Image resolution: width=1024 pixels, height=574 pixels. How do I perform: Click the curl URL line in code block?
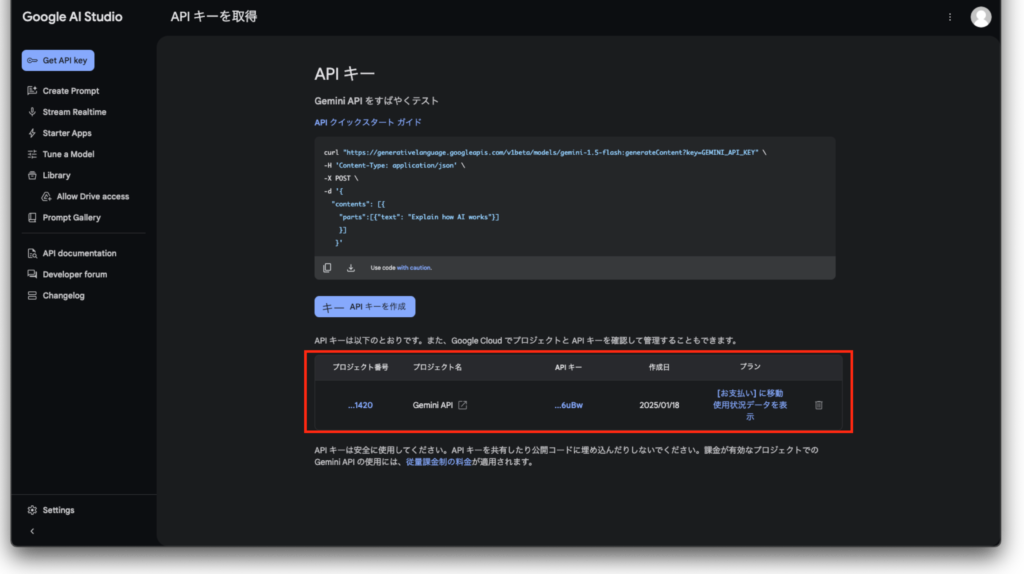[x=545, y=152]
